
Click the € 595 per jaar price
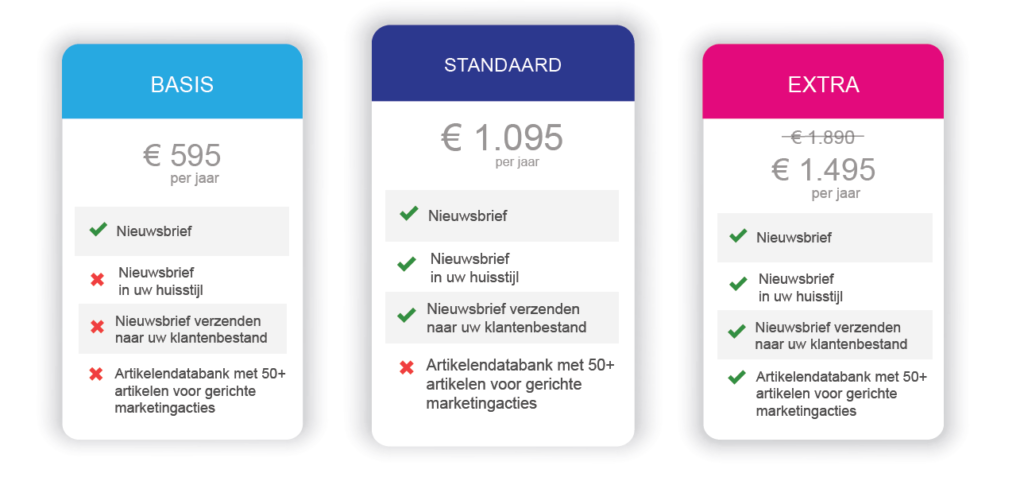click(x=182, y=164)
